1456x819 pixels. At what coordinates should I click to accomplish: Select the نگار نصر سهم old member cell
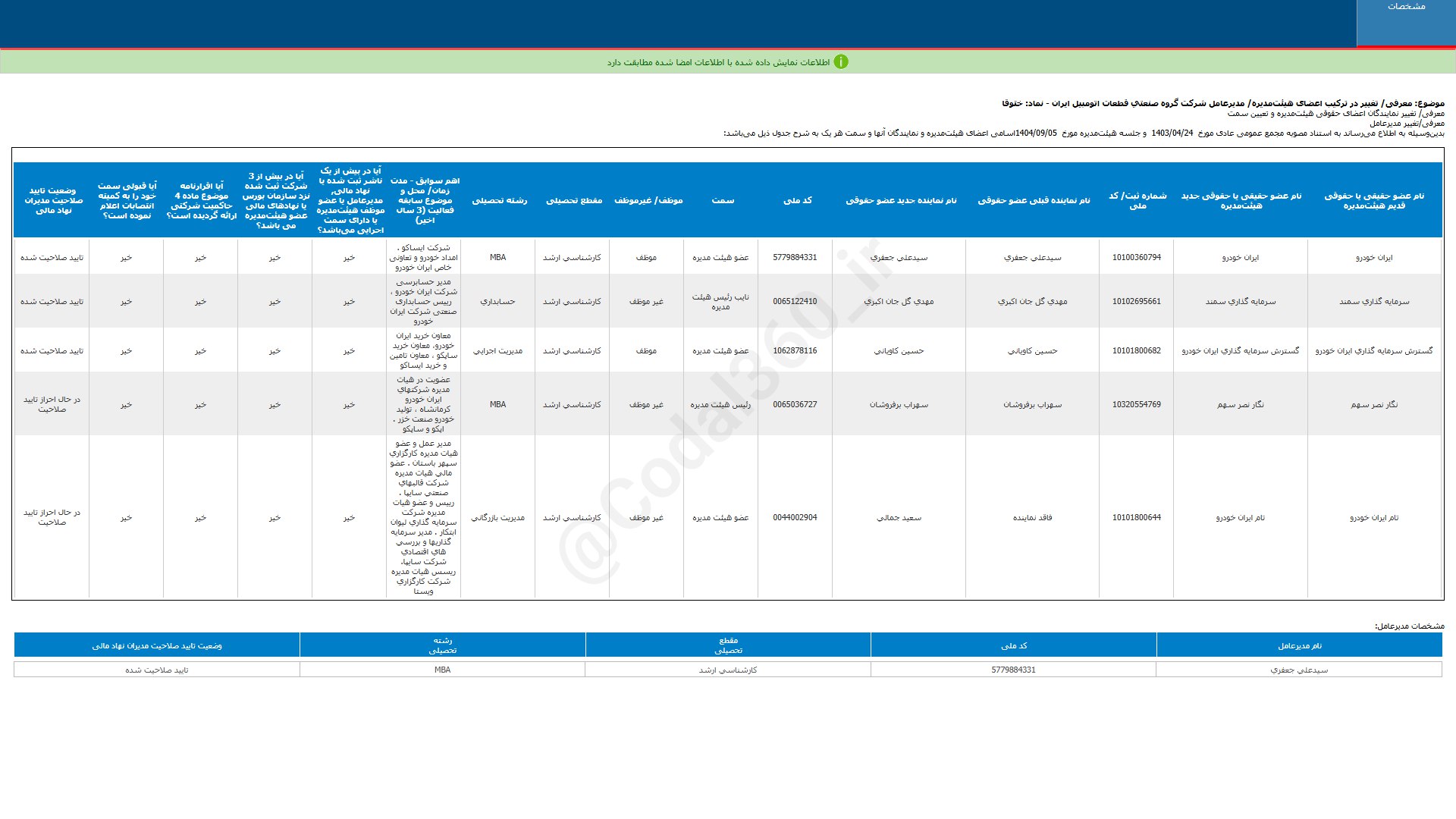[x=1373, y=405]
